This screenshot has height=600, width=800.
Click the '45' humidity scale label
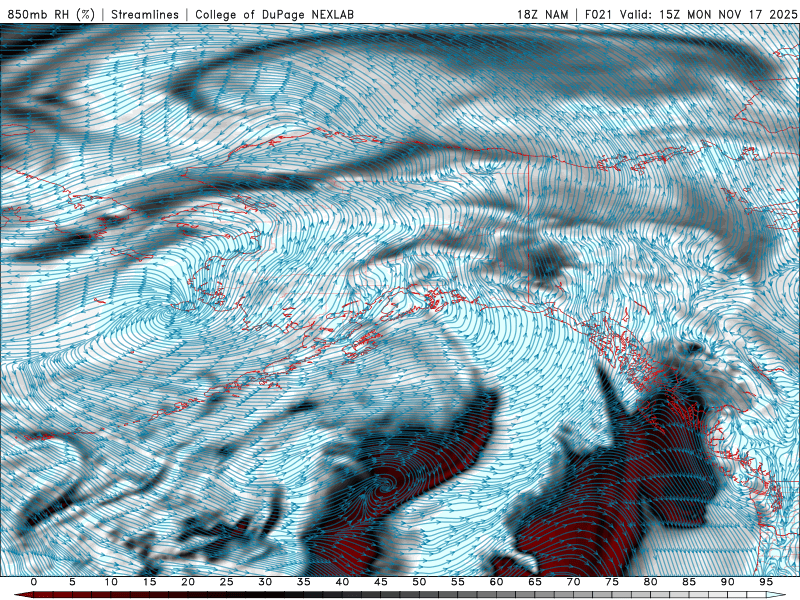pos(381,582)
